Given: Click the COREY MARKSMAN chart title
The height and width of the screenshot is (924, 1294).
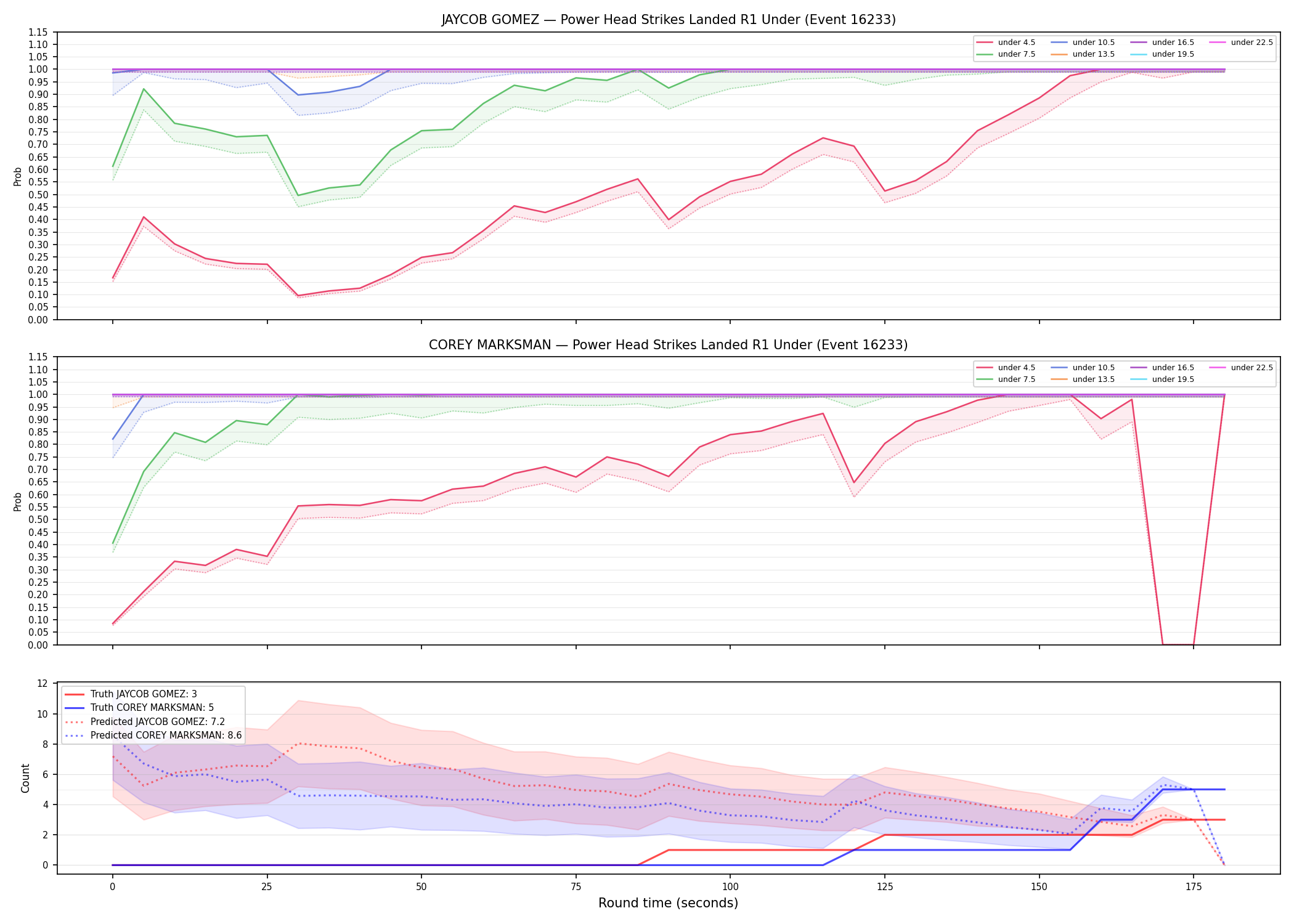Looking at the screenshot, I should click(x=669, y=345).
